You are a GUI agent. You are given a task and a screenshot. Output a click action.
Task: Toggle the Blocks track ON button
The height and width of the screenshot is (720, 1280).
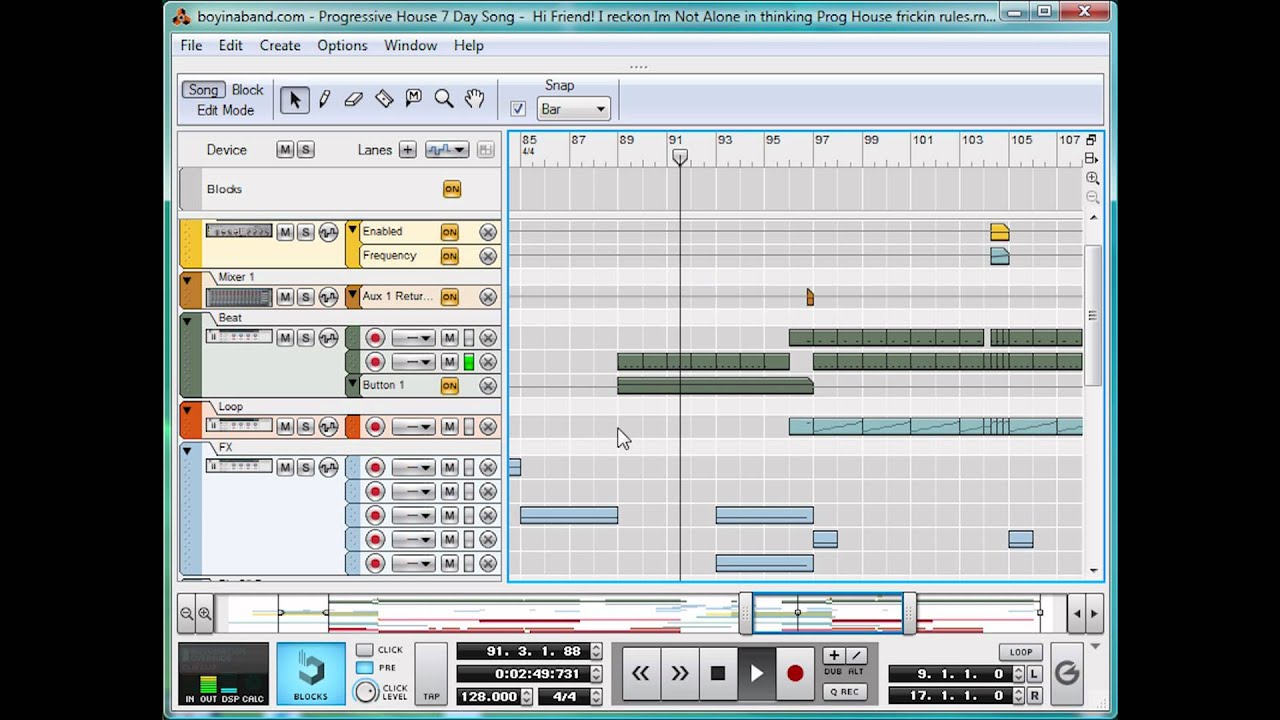(452, 189)
